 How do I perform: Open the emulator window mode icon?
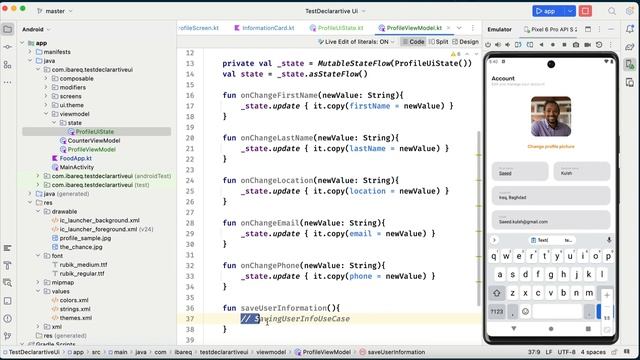588,29
